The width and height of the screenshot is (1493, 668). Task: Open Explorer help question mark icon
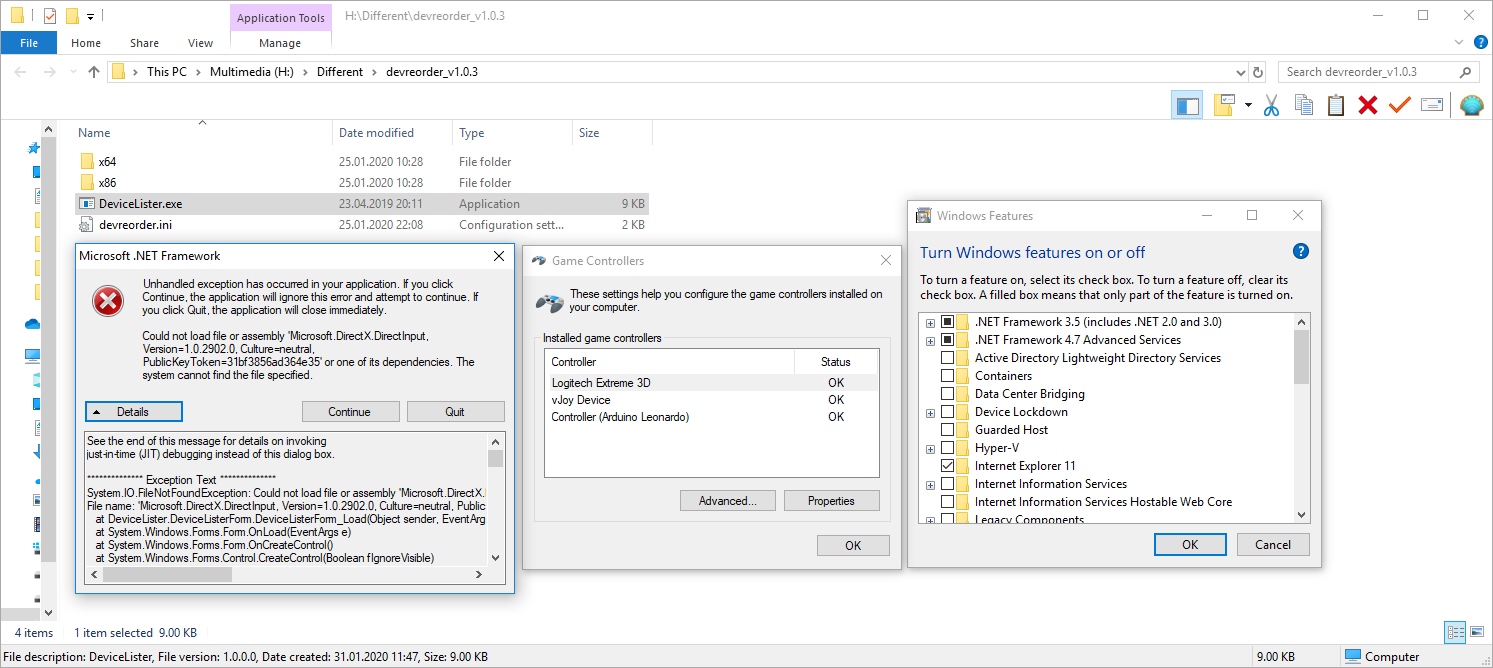tap(1481, 42)
